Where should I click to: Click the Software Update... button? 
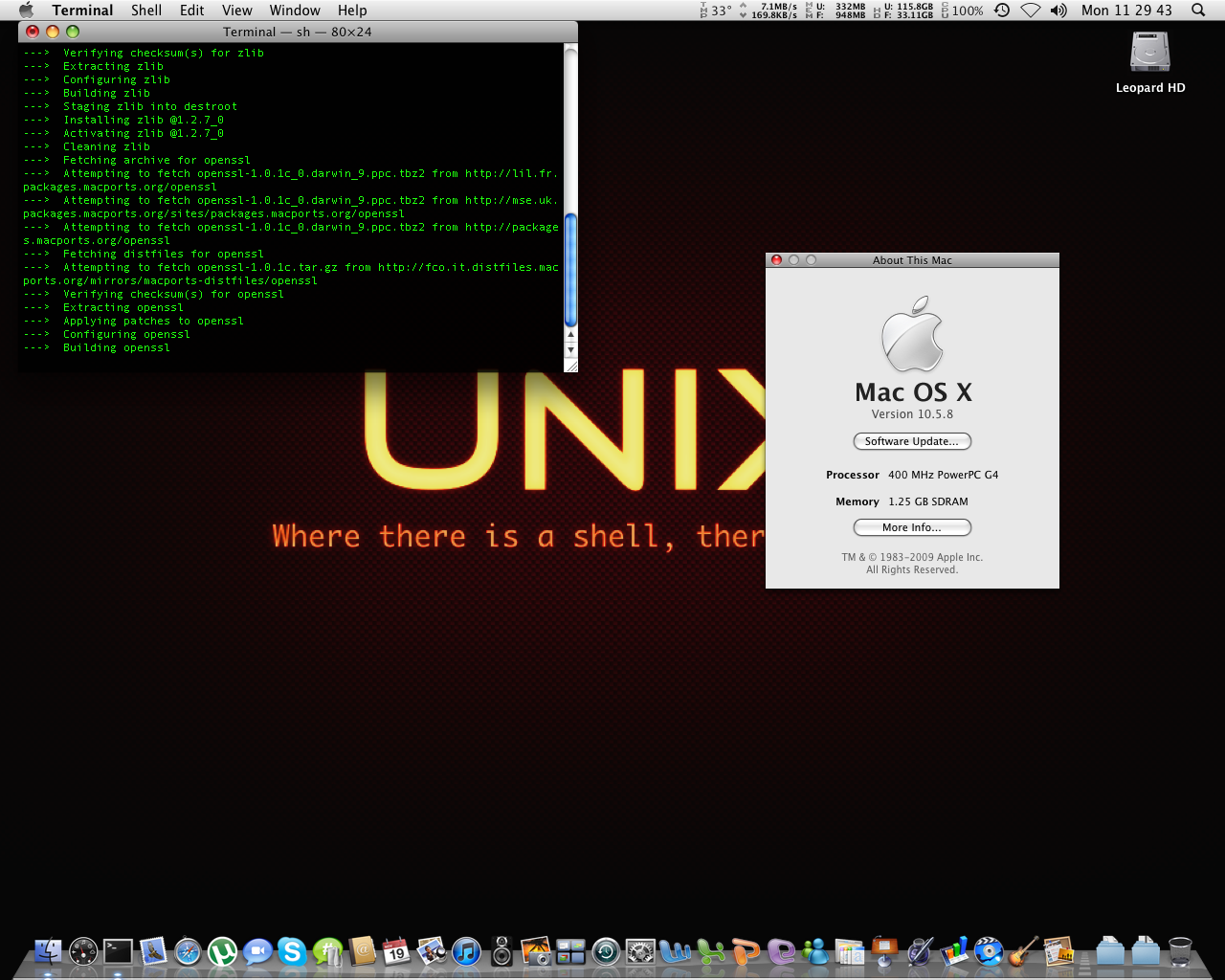coord(912,441)
